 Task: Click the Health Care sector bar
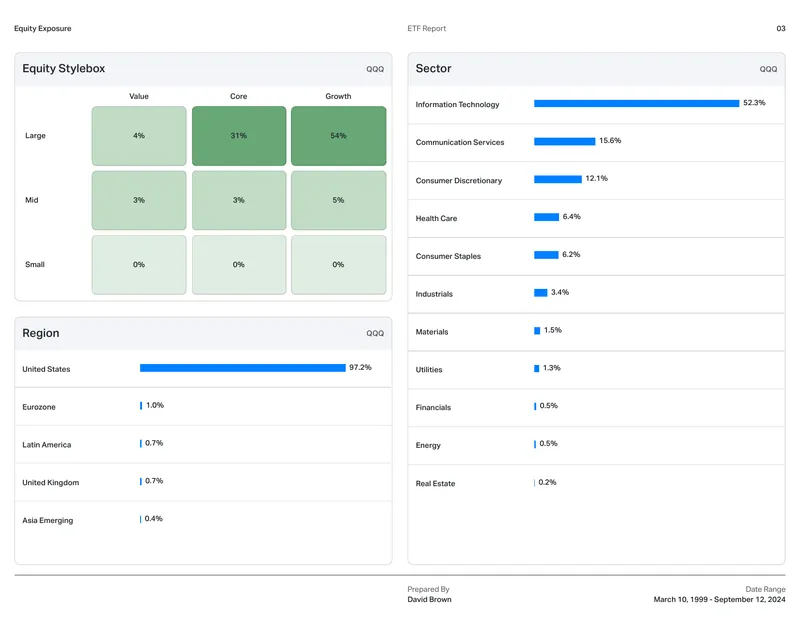546,217
